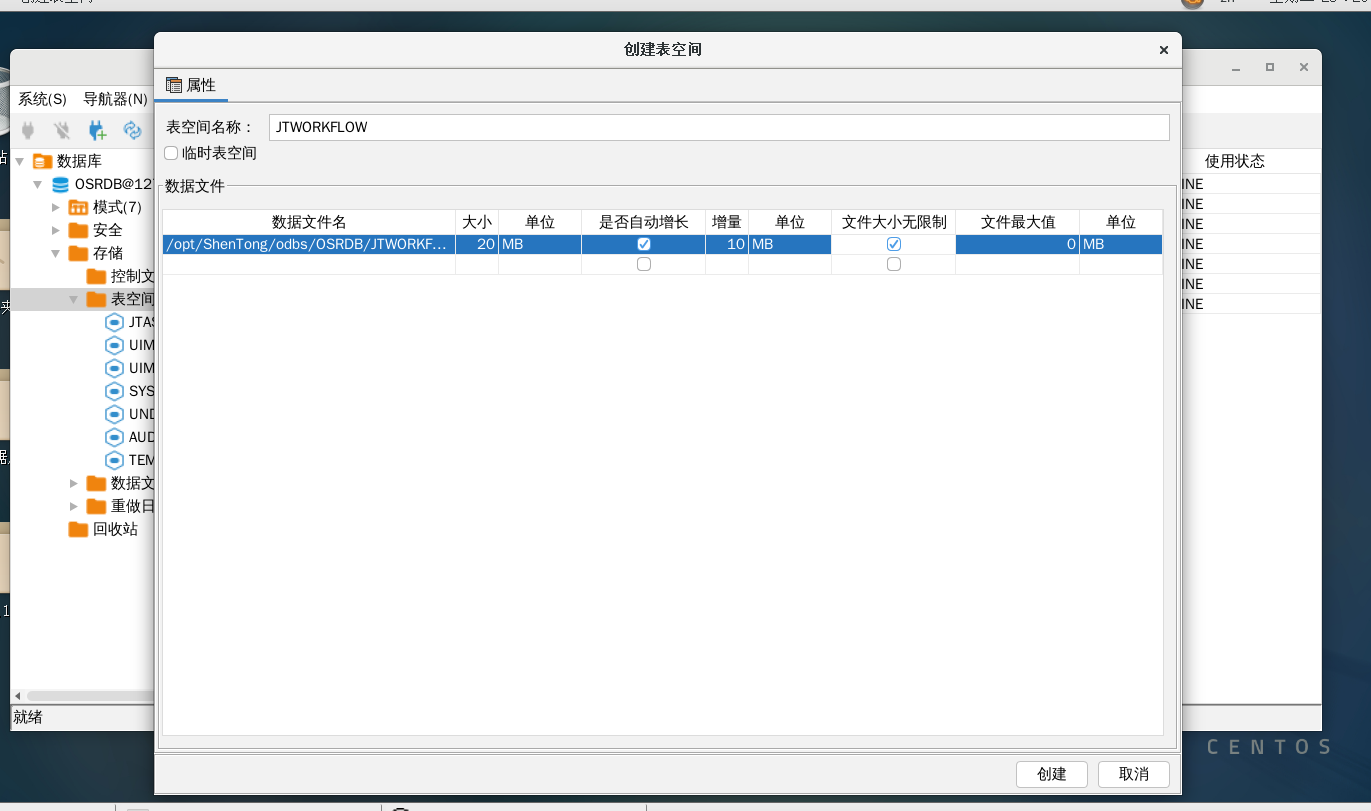Uncheck 是否自动增长 in the JTWORKFLOW file row
1371x811 pixels.
644,244
